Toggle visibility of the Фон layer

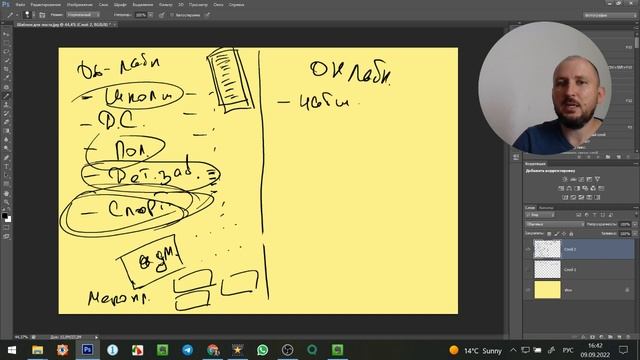tap(528, 290)
